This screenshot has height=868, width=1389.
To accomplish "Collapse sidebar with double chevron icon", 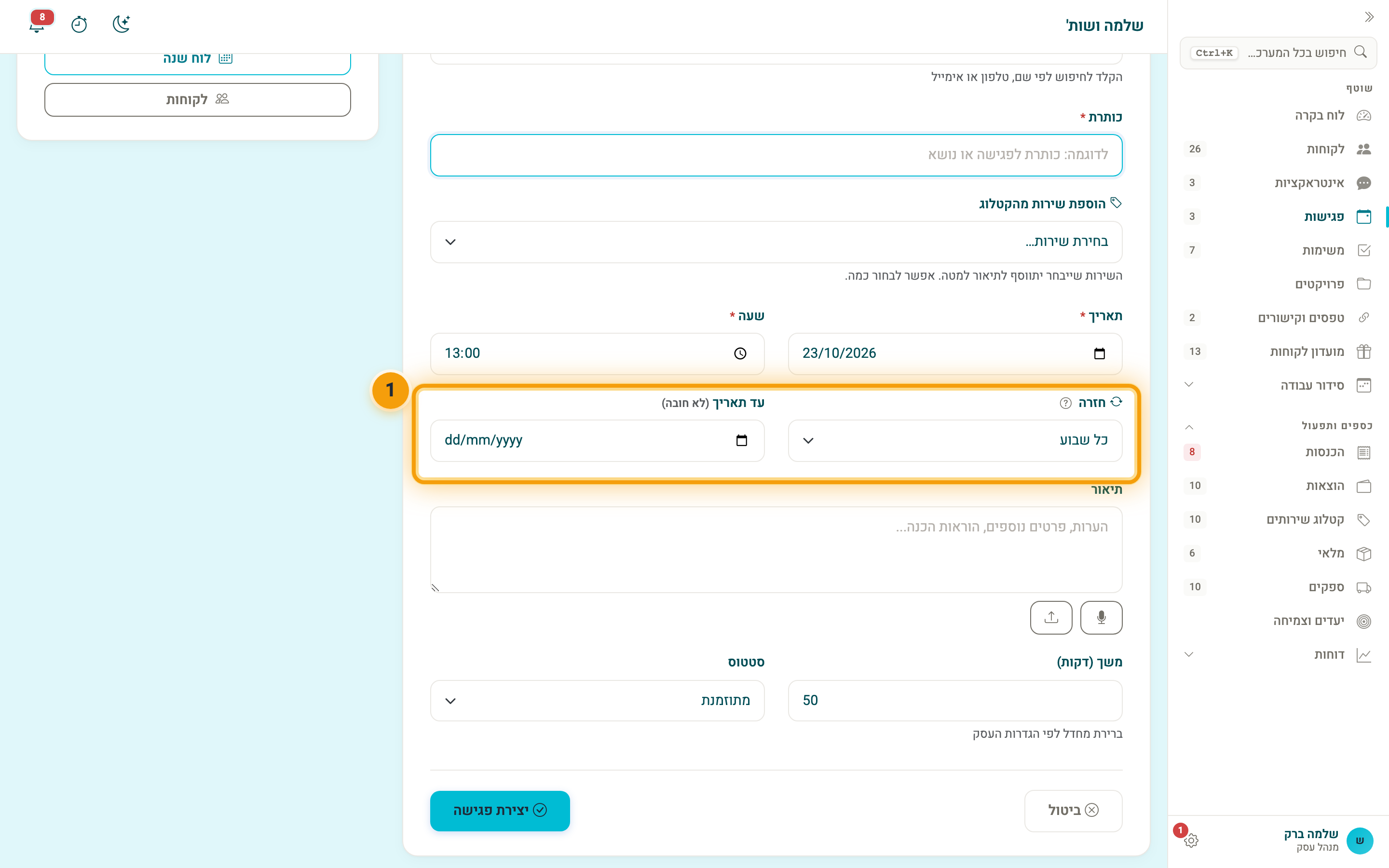I will (x=1369, y=17).
